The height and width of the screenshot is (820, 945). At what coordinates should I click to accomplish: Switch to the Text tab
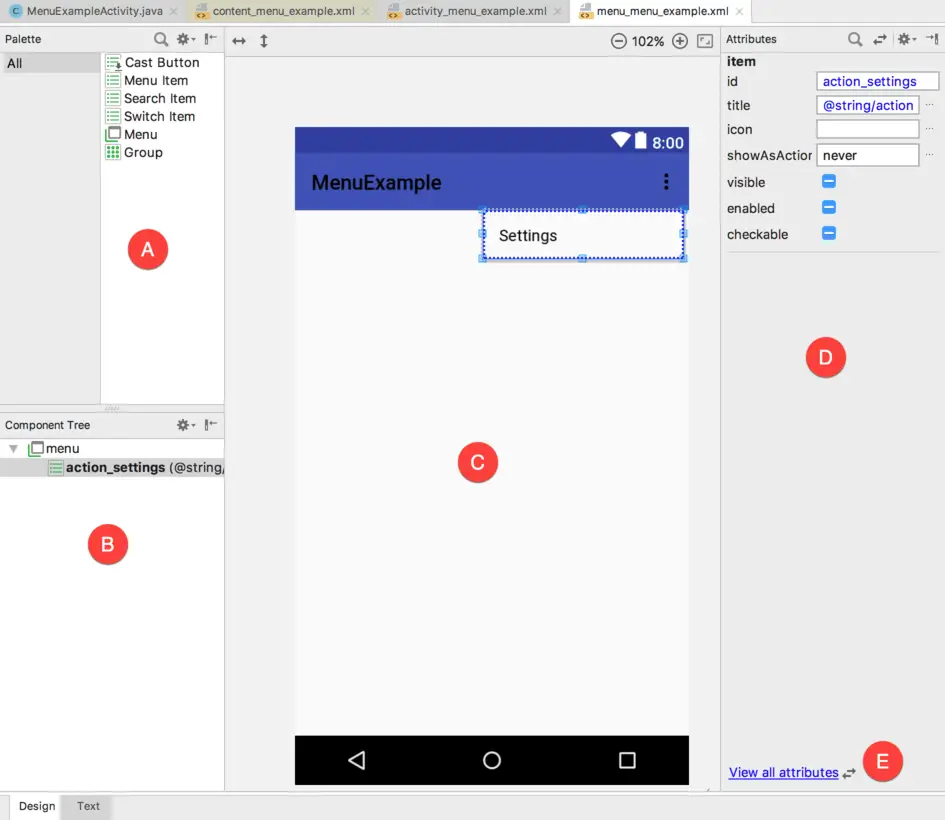coord(88,806)
